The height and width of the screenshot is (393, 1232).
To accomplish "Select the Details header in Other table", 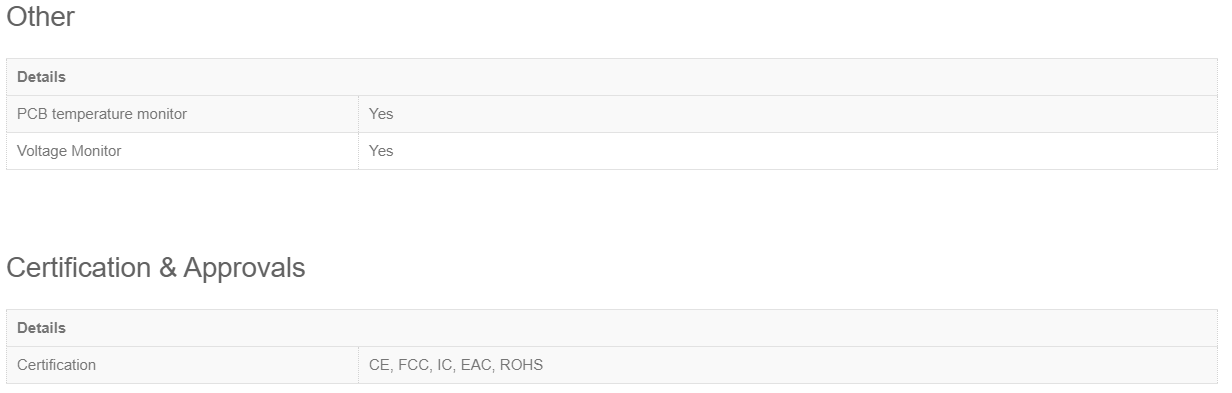I will coord(41,77).
